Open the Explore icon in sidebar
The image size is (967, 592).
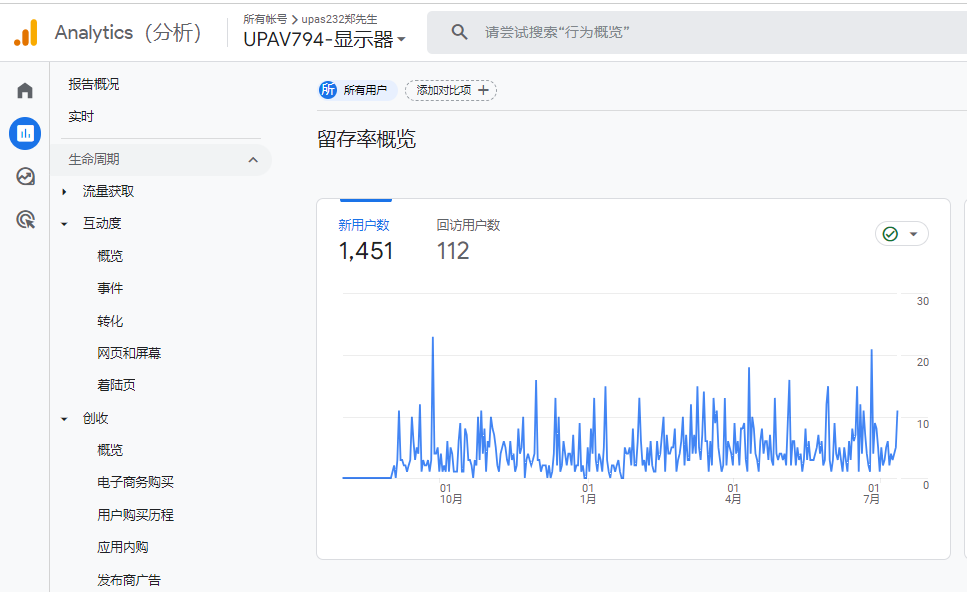tap(25, 176)
